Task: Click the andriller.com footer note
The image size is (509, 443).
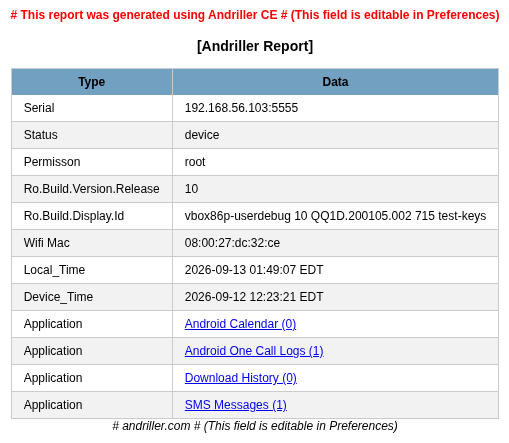Action: pos(255,426)
